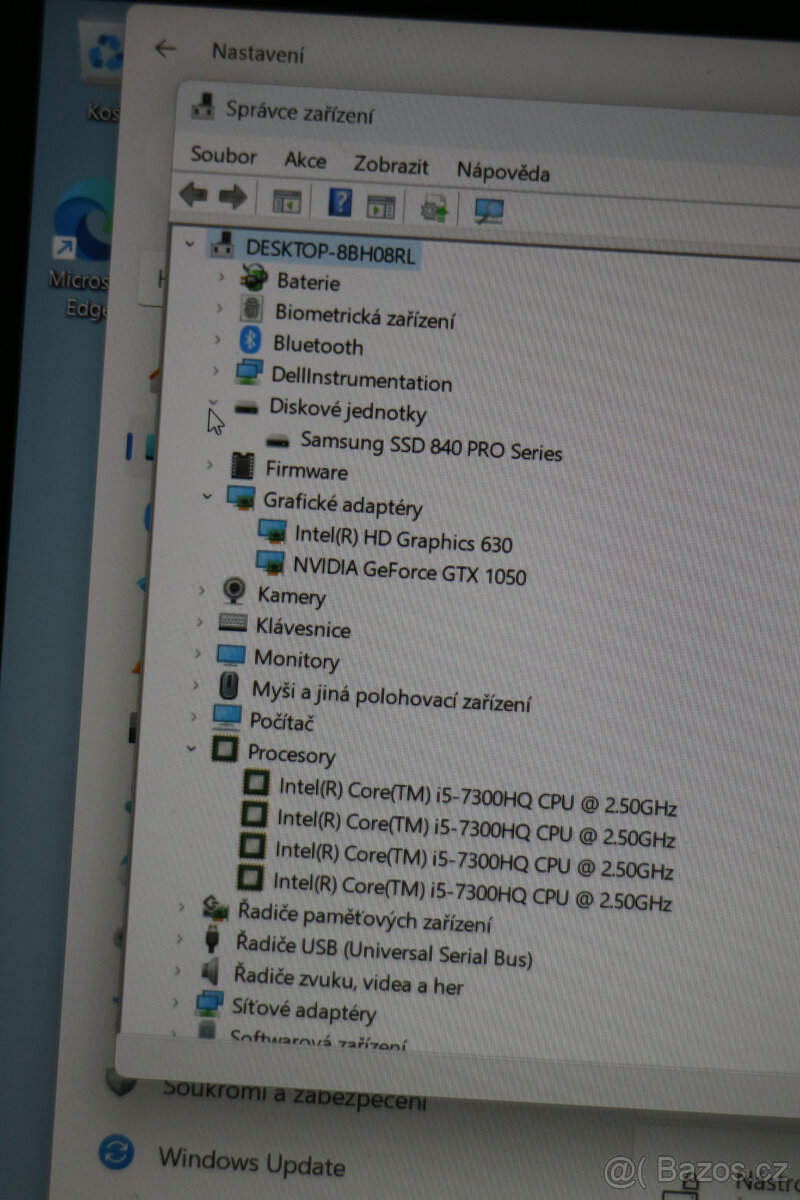Click the Řadiče zvuku speaker icon
The width and height of the screenshot is (800, 1200).
tap(210, 970)
